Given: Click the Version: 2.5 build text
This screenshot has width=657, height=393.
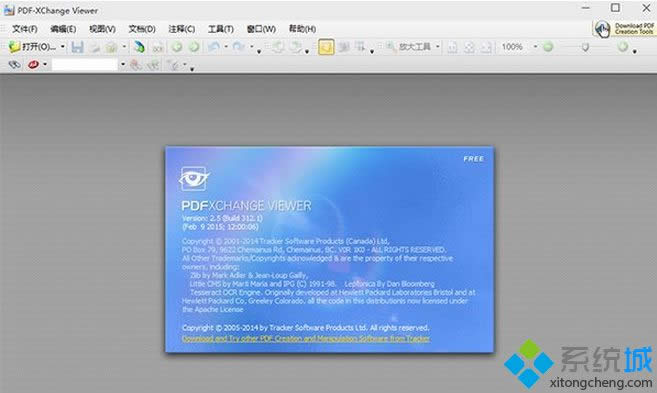Looking at the screenshot, I should pyautogui.click(x=222, y=218).
